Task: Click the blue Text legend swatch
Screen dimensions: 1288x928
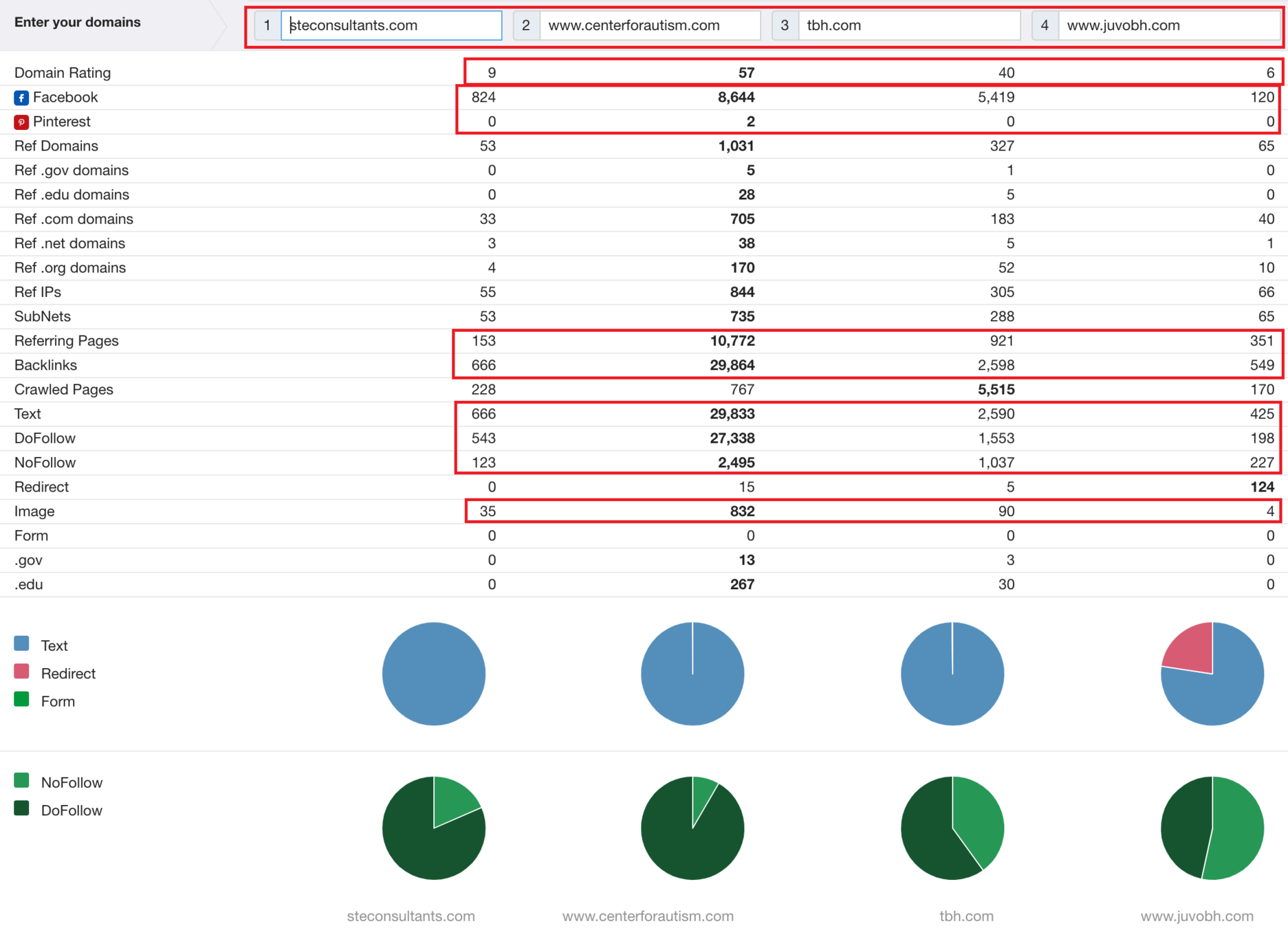Action: [21, 644]
